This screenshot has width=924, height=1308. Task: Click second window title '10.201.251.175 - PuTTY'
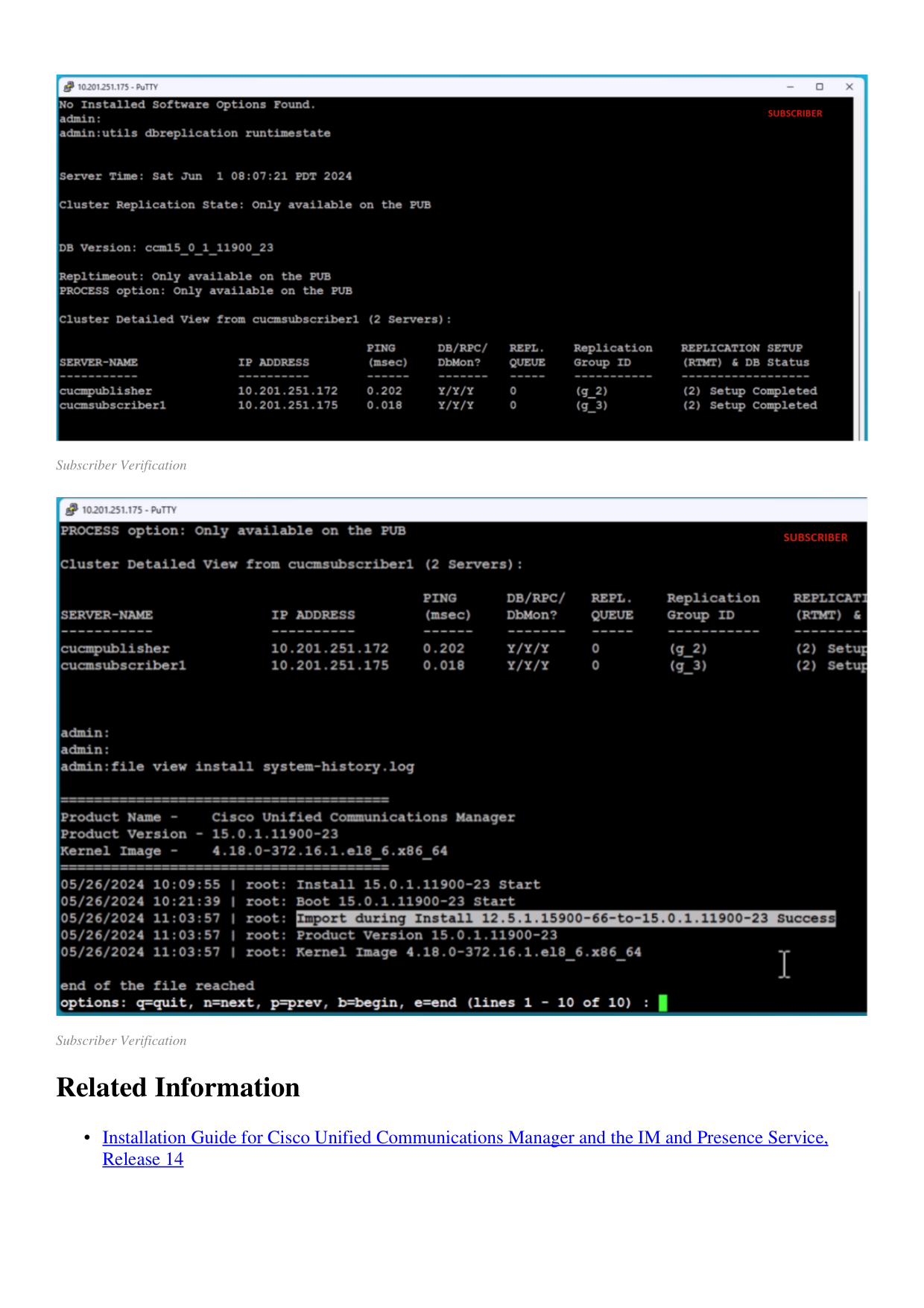pos(129,510)
